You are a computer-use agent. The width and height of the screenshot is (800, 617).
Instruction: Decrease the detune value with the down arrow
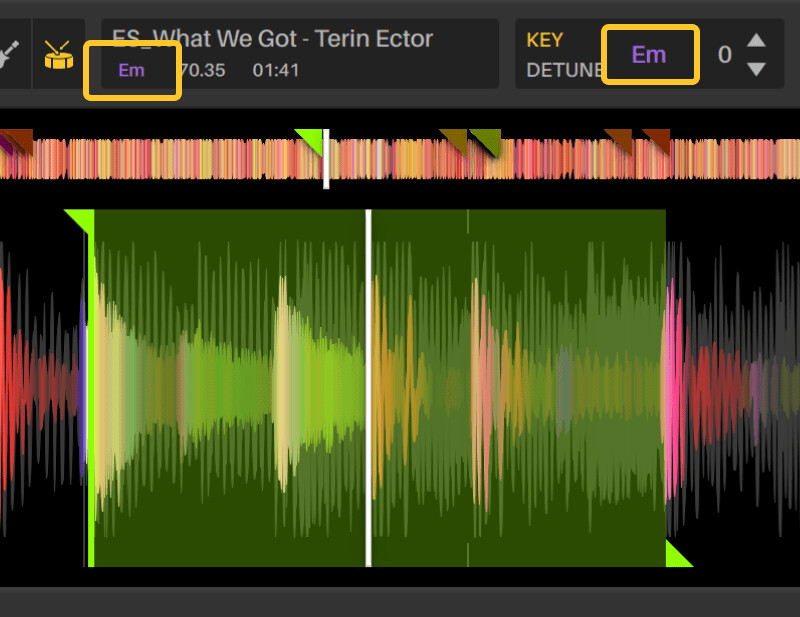757,68
